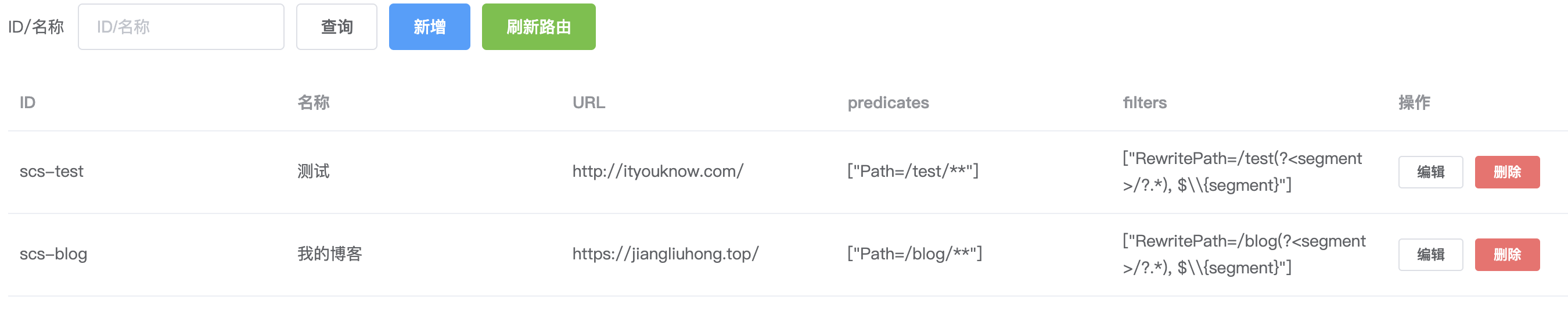The height and width of the screenshot is (335, 1568).
Task: Click the ID column header
Action: (x=27, y=102)
